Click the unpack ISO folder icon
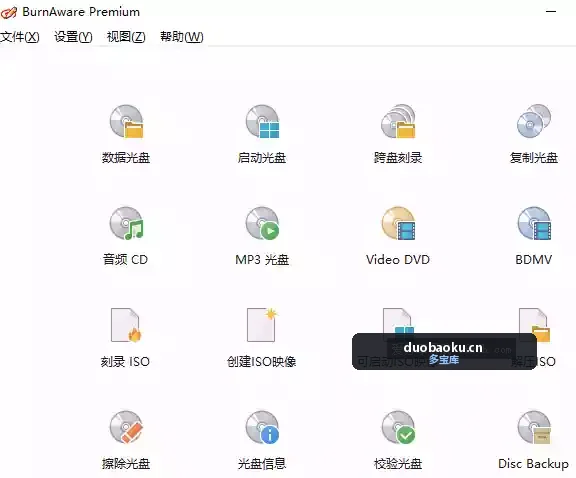The image size is (576, 478). click(x=534, y=325)
